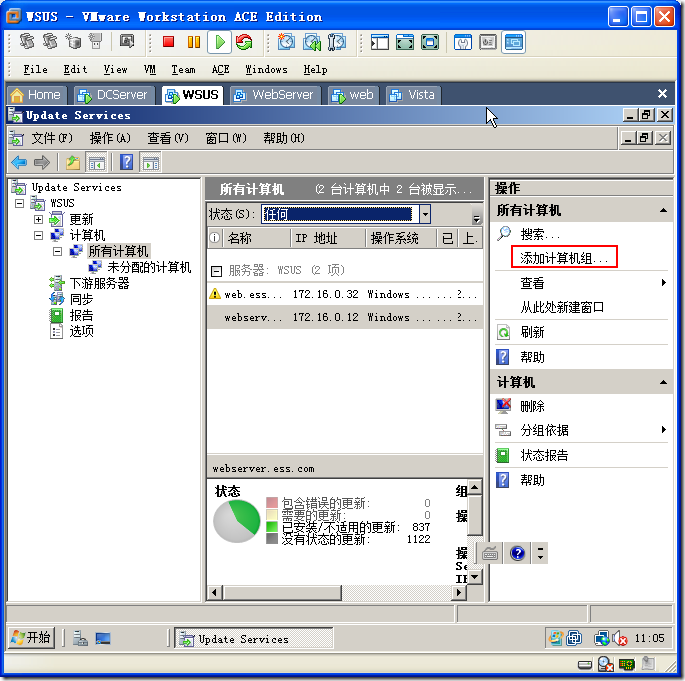Viewport: 685px width, 681px height.
Task: Click the MMC Back arrow
Action: pos(19,162)
